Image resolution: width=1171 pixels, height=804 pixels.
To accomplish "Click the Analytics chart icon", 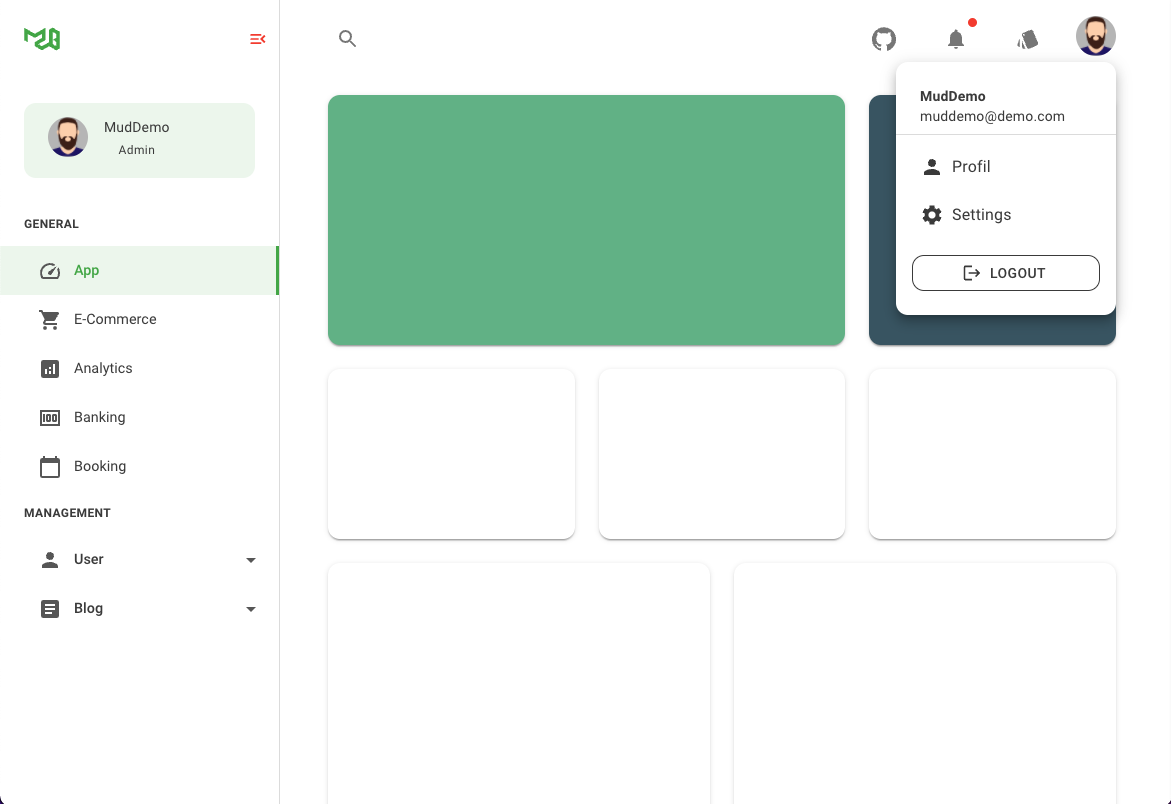I will [50, 368].
